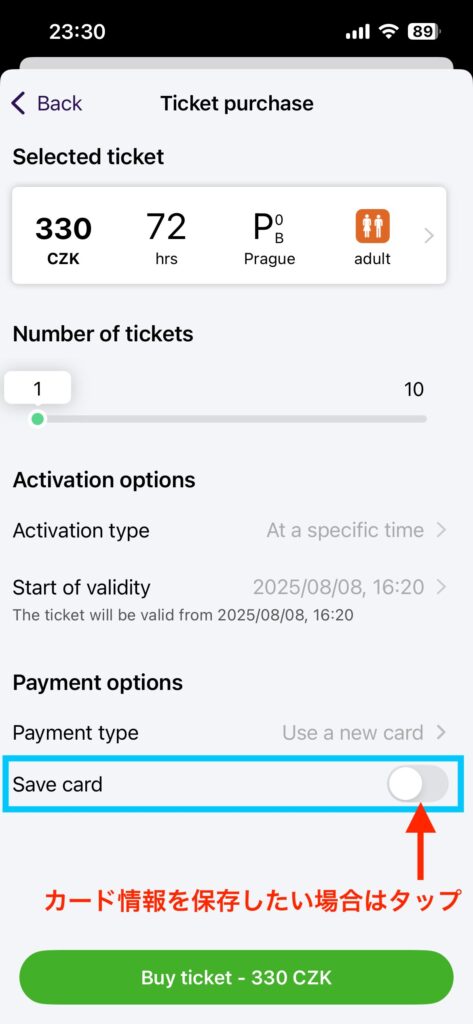Tap the 330 CZK price in ticket card

coord(63,238)
